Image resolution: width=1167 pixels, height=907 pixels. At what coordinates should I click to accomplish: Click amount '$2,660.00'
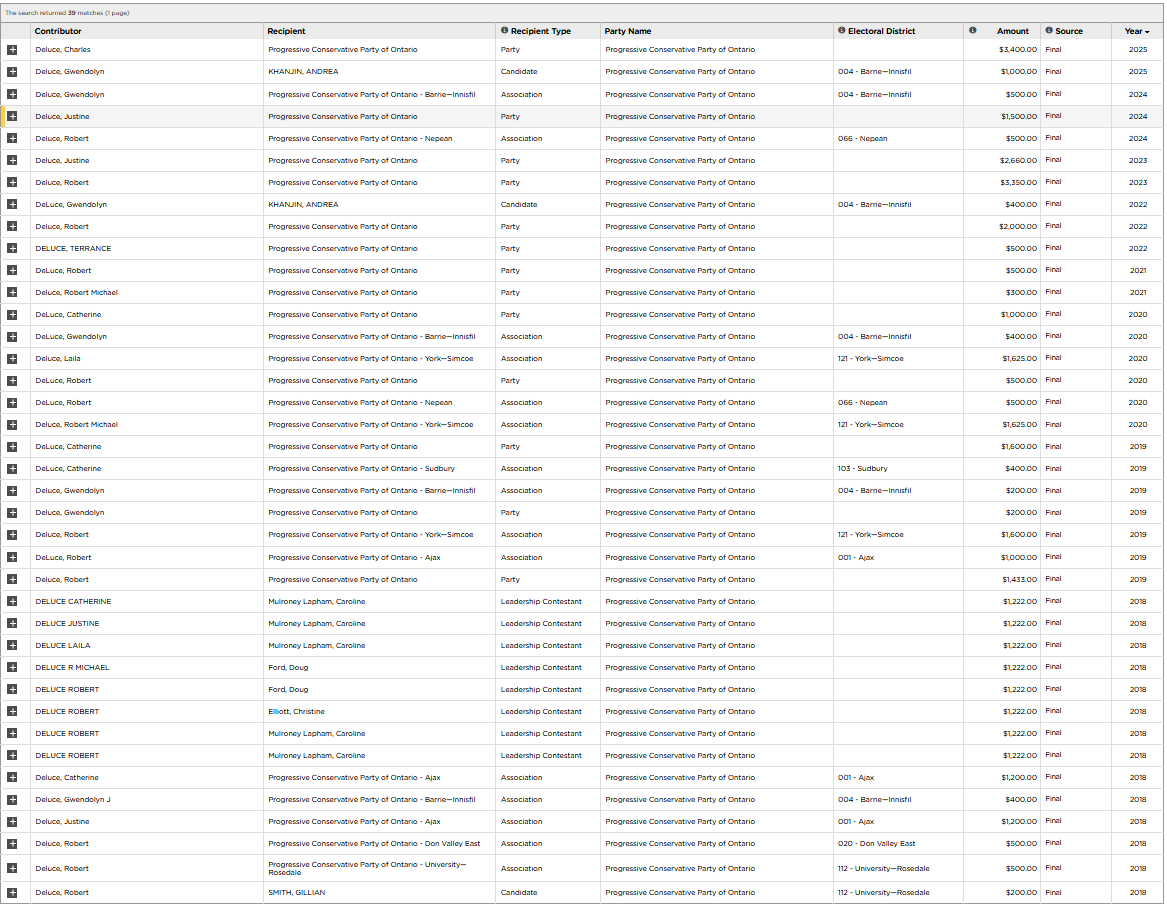[1018, 161]
